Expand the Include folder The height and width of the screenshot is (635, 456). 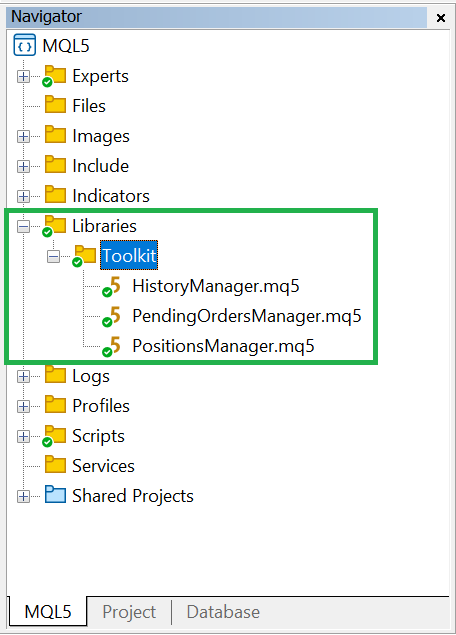pos(23,166)
